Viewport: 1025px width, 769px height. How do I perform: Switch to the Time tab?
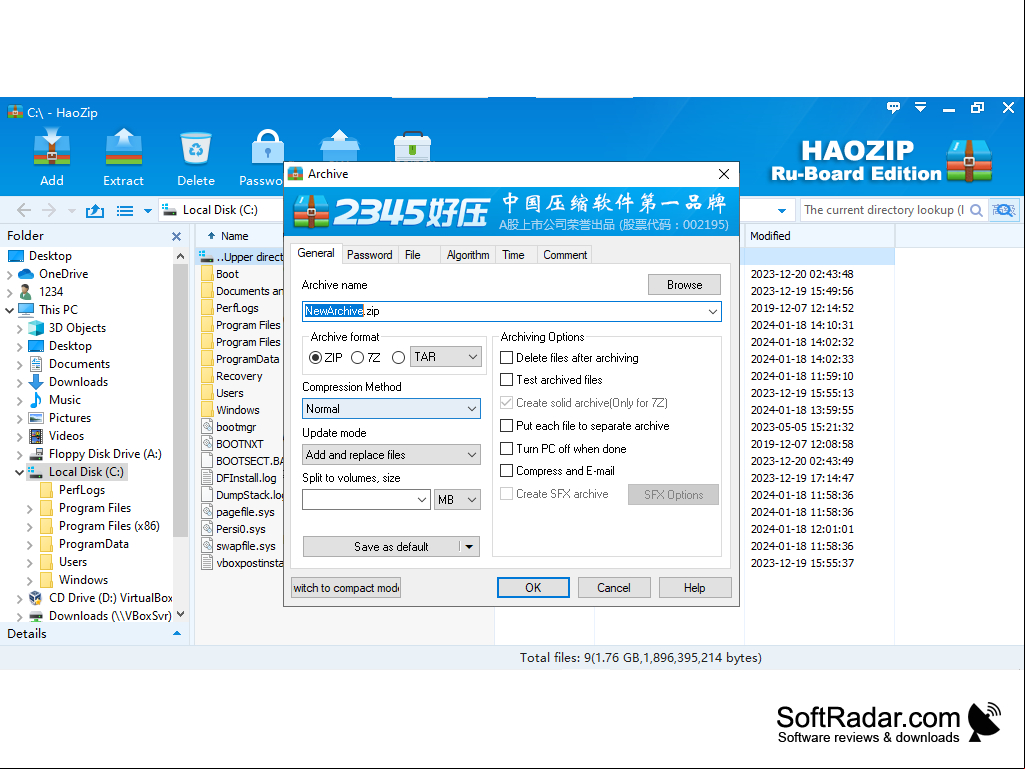(x=513, y=255)
